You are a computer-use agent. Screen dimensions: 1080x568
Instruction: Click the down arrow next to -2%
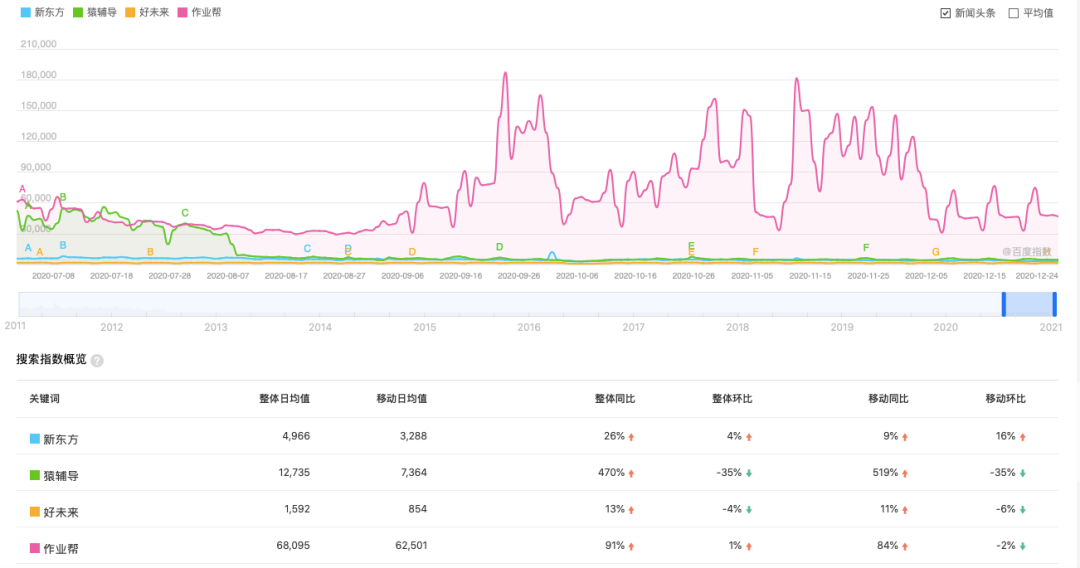[x=1022, y=547]
